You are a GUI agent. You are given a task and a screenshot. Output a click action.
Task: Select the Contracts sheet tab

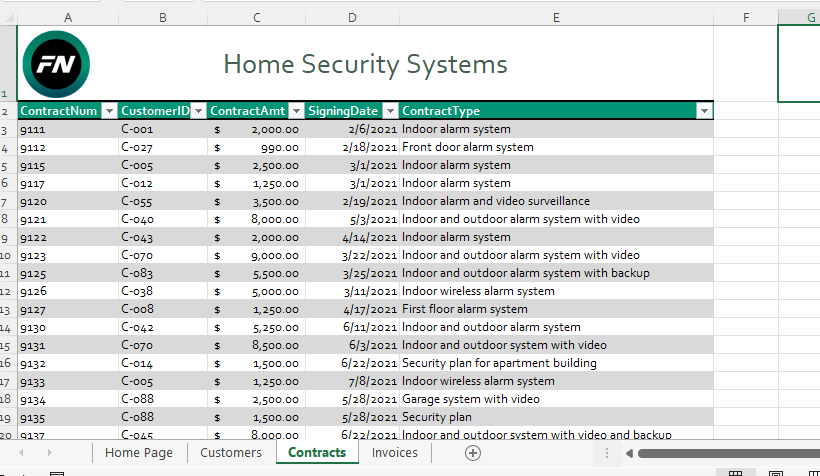(x=317, y=452)
